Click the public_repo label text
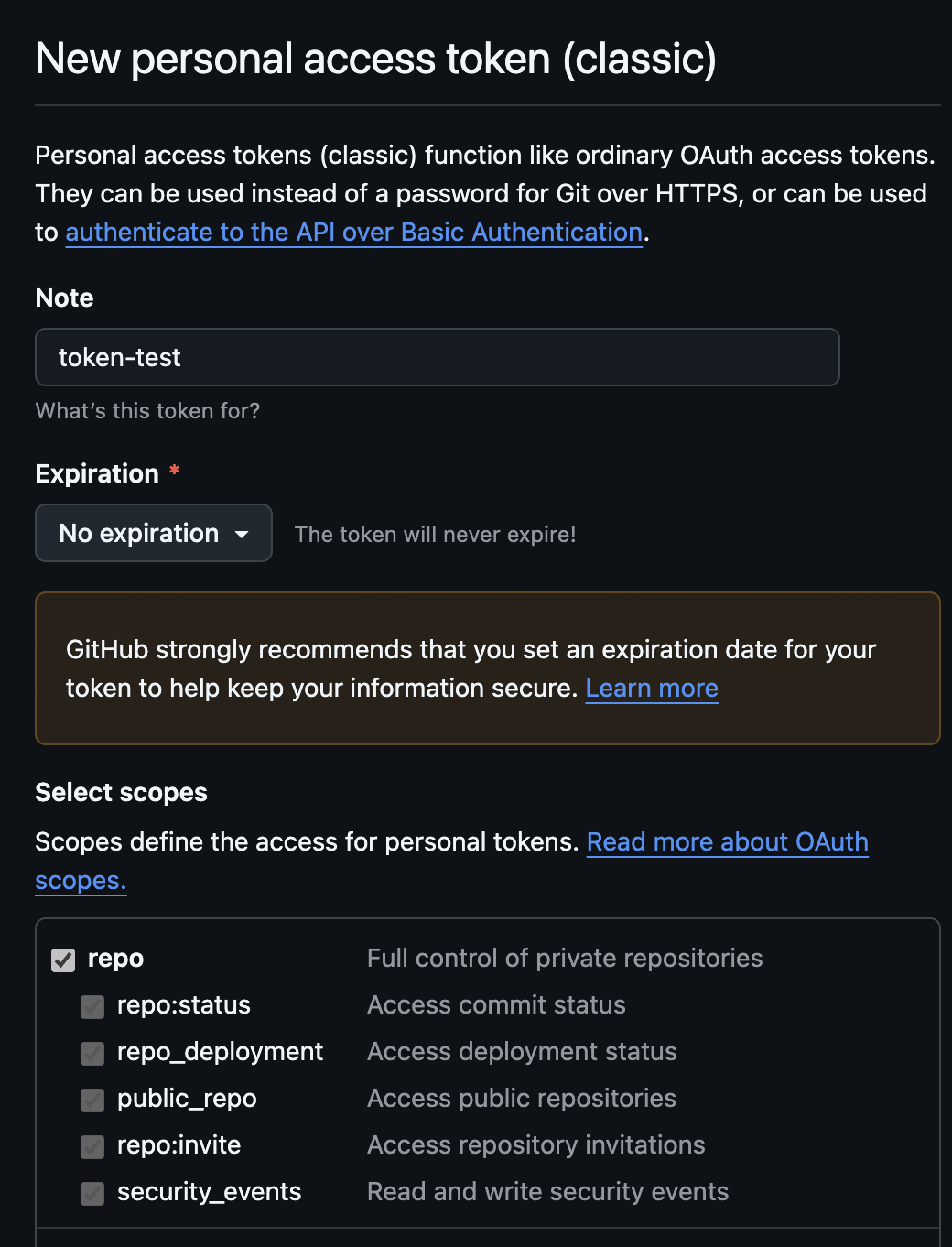Image resolution: width=952 pixels, height=1247 pixels. pyautogui.click(x=187, y=1099)
